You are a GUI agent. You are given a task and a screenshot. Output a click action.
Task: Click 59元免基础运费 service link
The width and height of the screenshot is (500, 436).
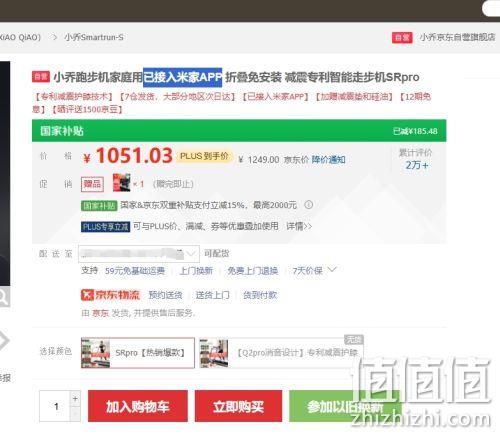pos(135,271)
